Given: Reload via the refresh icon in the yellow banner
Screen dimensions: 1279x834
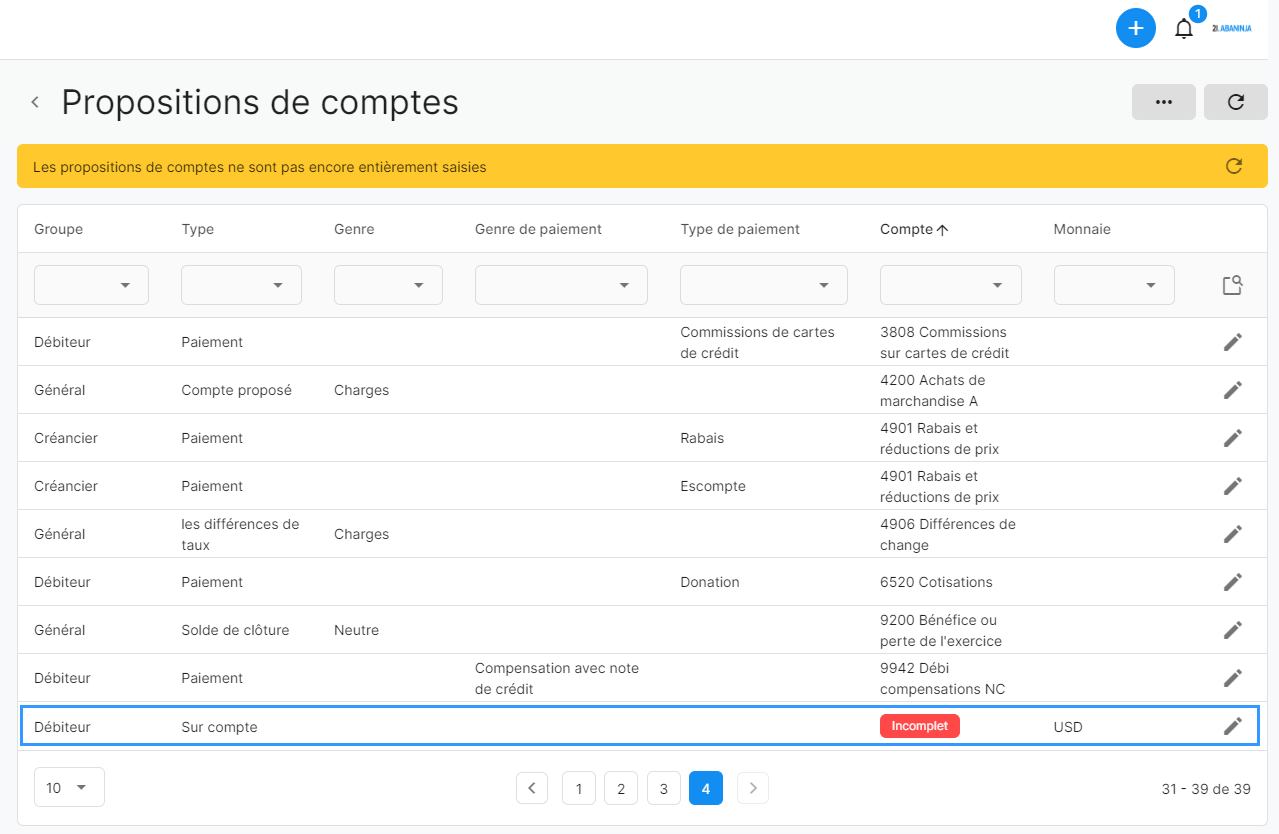Looking at the screenshot, I should [1233, 166].
